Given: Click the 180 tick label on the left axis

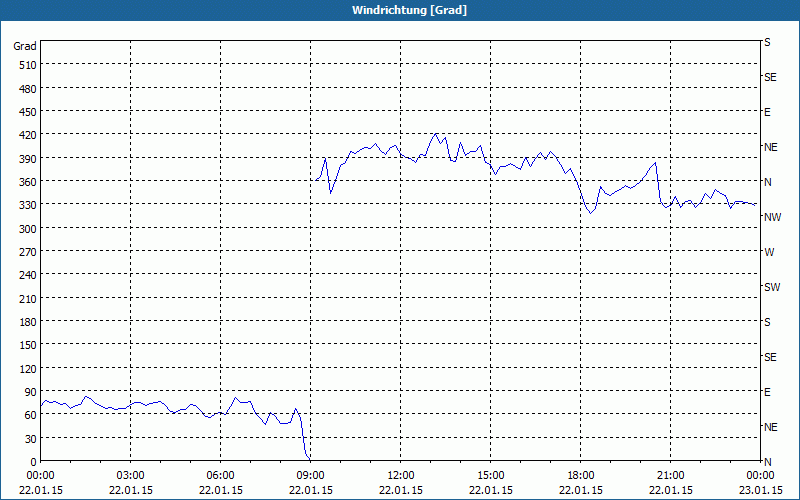Looking at the screenshot, I should 28,322.
